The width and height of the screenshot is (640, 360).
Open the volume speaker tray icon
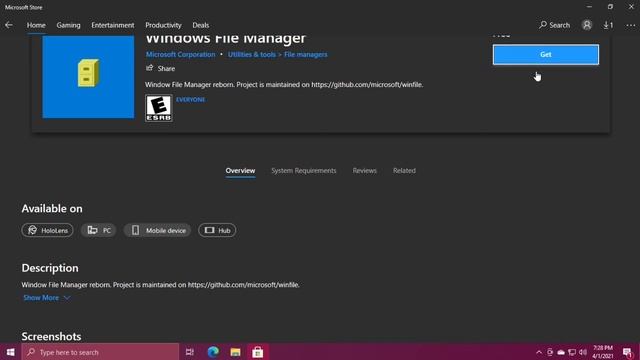point(583,352)
